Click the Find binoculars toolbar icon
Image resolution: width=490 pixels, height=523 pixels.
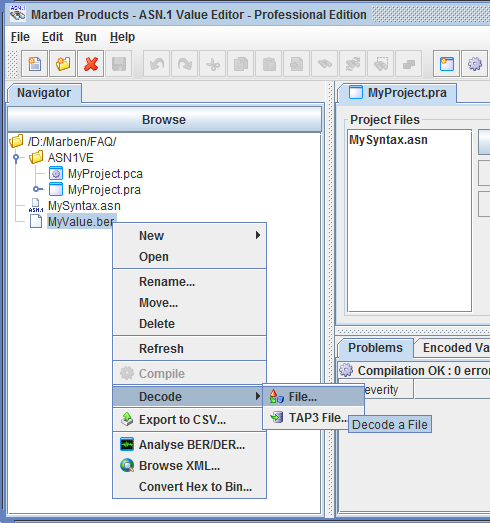325,64
